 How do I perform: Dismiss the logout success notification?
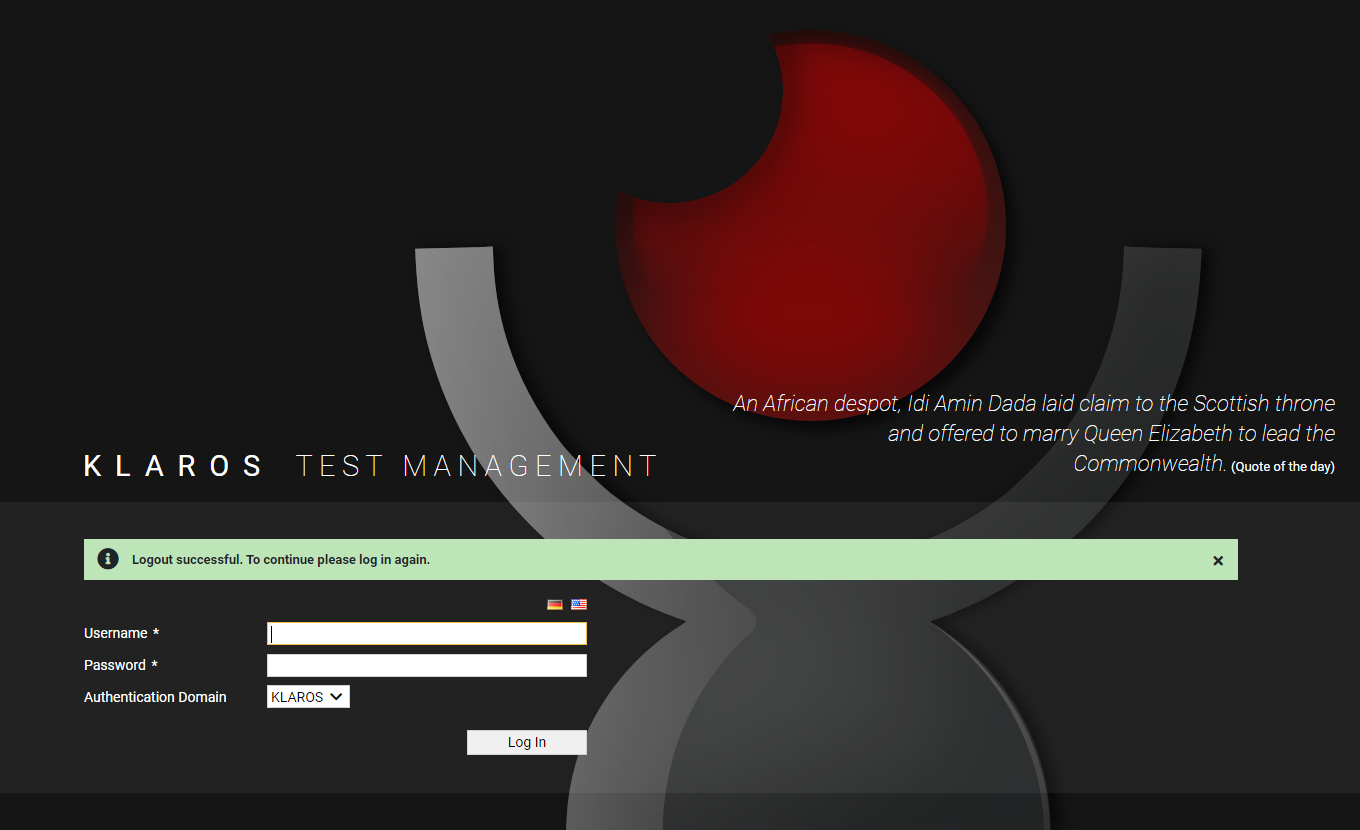1218,560
